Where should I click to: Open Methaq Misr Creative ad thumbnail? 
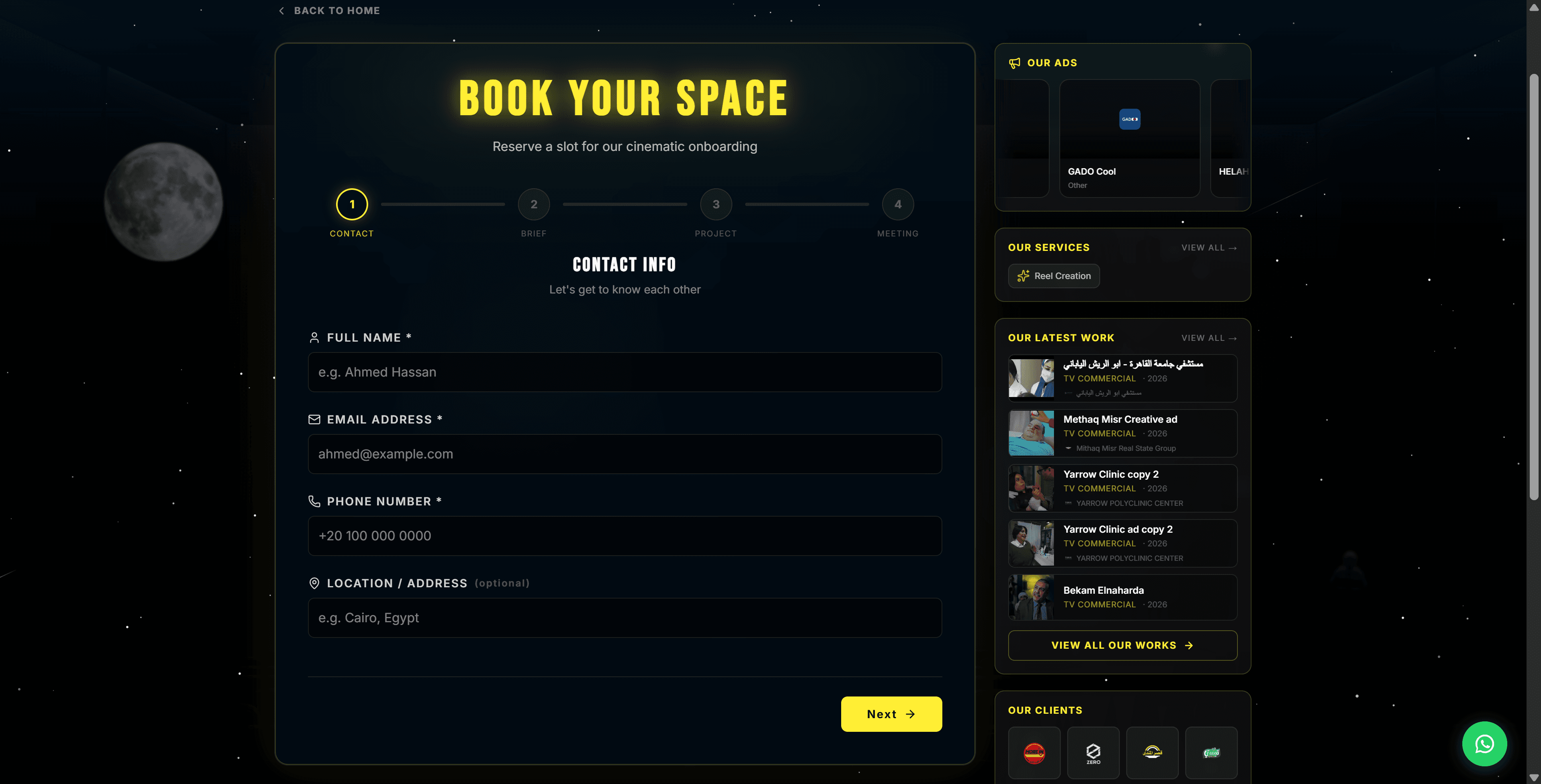click(1031, 433)
